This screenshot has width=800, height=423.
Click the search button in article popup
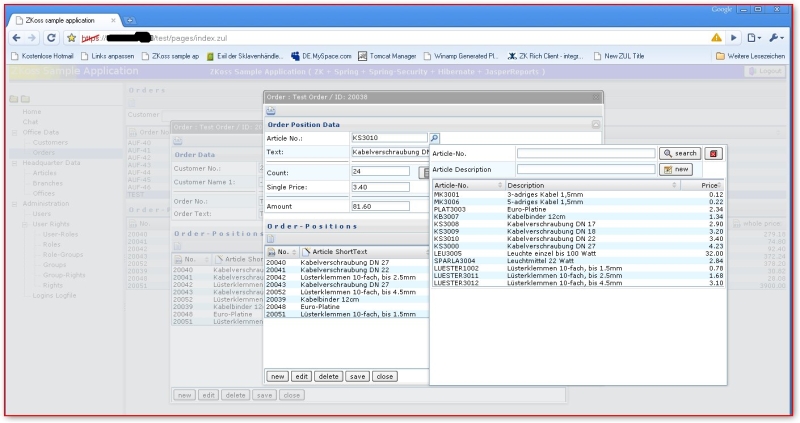coord(679,153)
